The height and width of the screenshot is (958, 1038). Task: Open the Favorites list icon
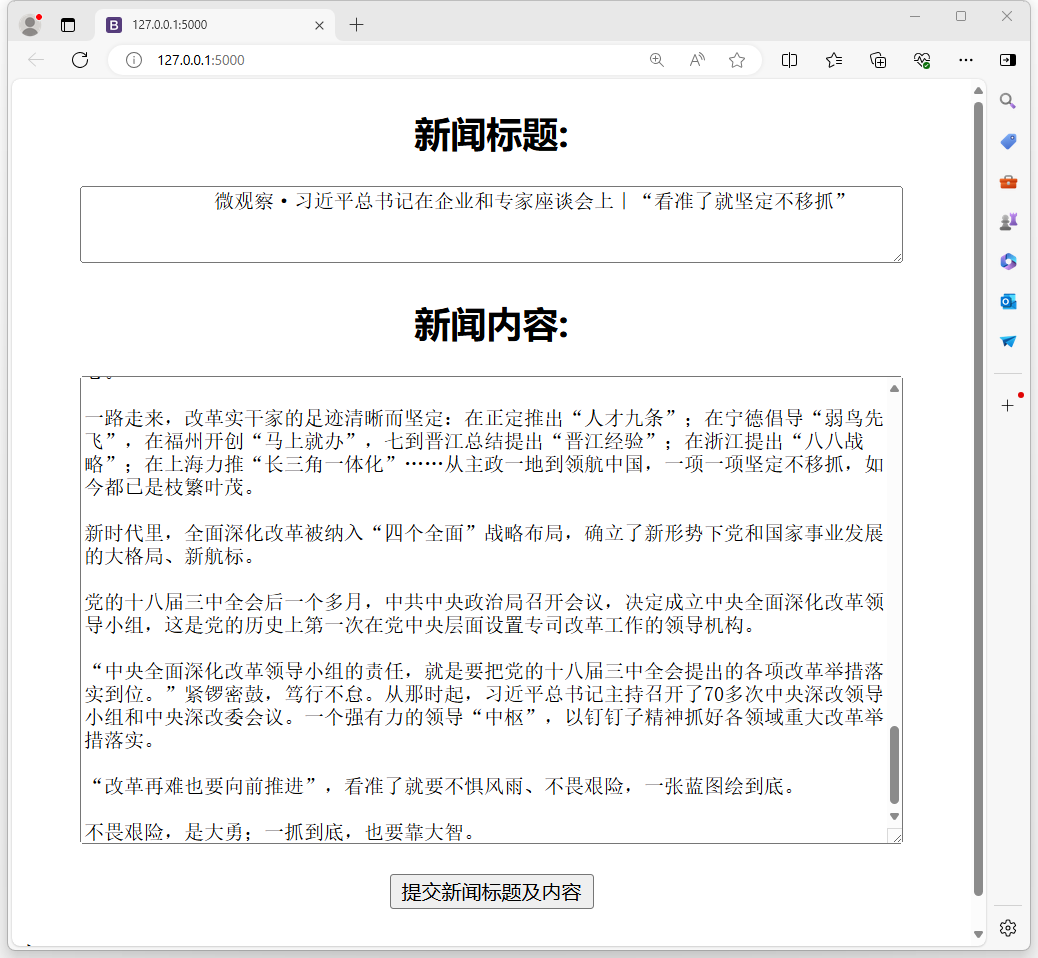[834, 60]
